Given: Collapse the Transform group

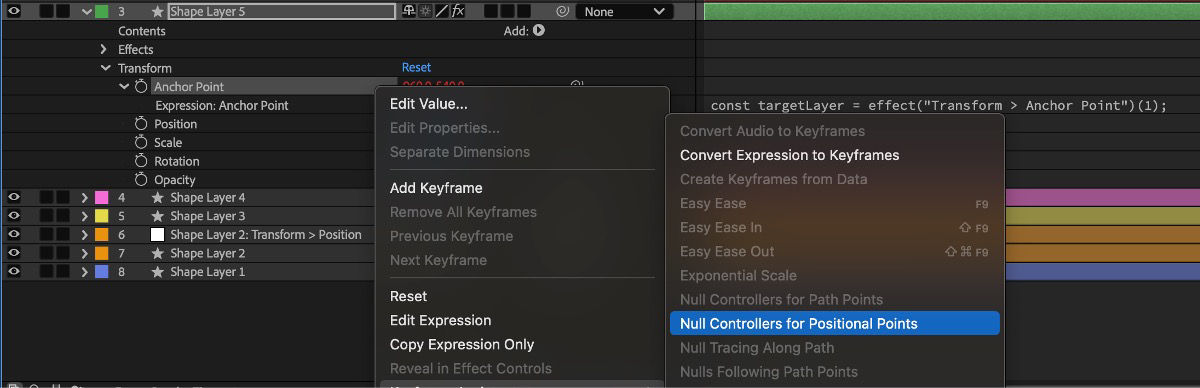Looking at the screenshot, I should click(x=105, y=68).
